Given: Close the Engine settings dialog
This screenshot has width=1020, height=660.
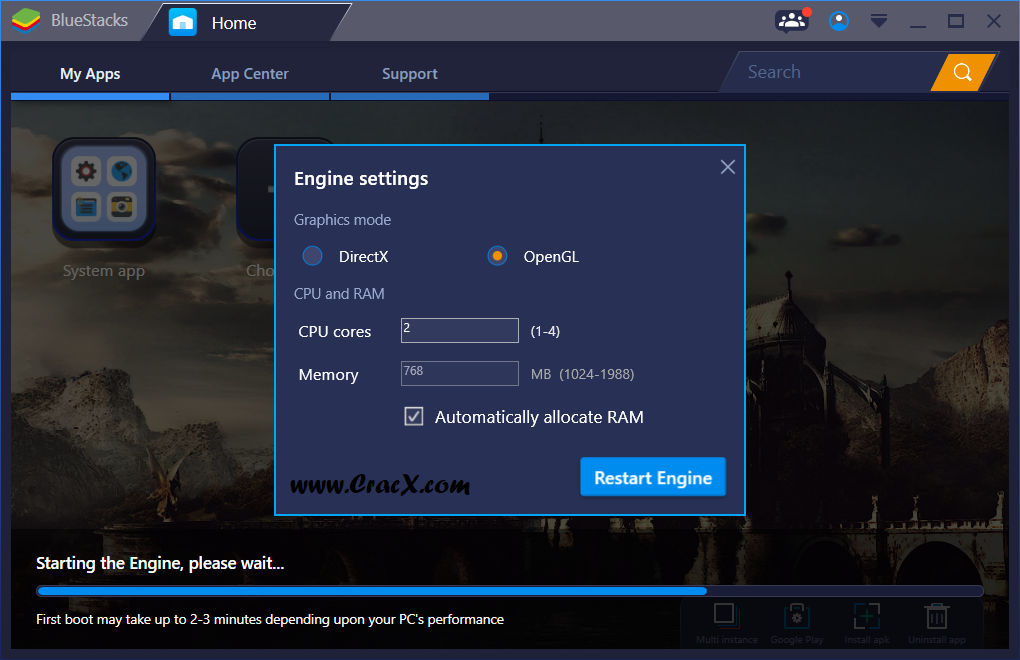Looking at the screenshot, I should (728, 167).
